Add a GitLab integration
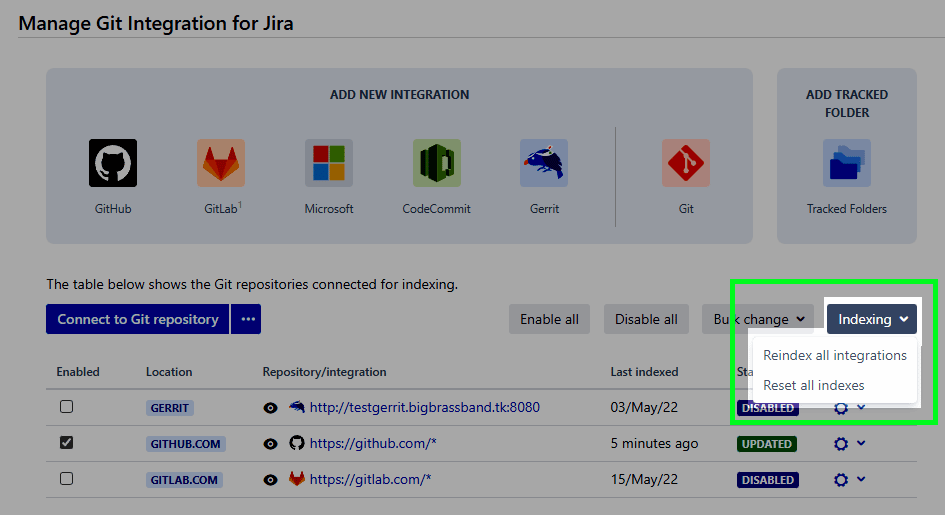Viewport: 945px width, 515px height. (221, 163)
